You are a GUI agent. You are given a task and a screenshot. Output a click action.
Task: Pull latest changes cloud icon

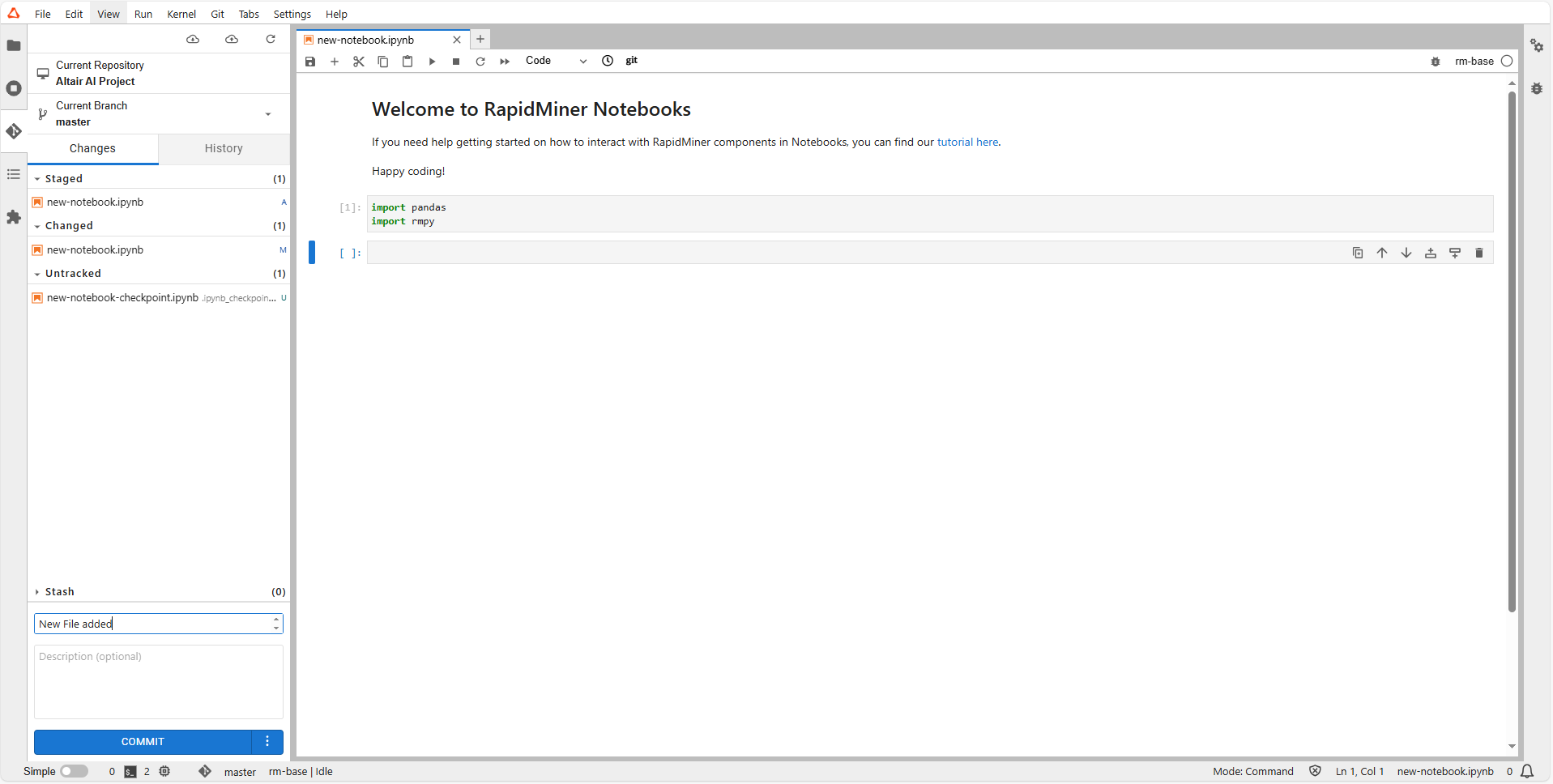(x=193, y=39)
